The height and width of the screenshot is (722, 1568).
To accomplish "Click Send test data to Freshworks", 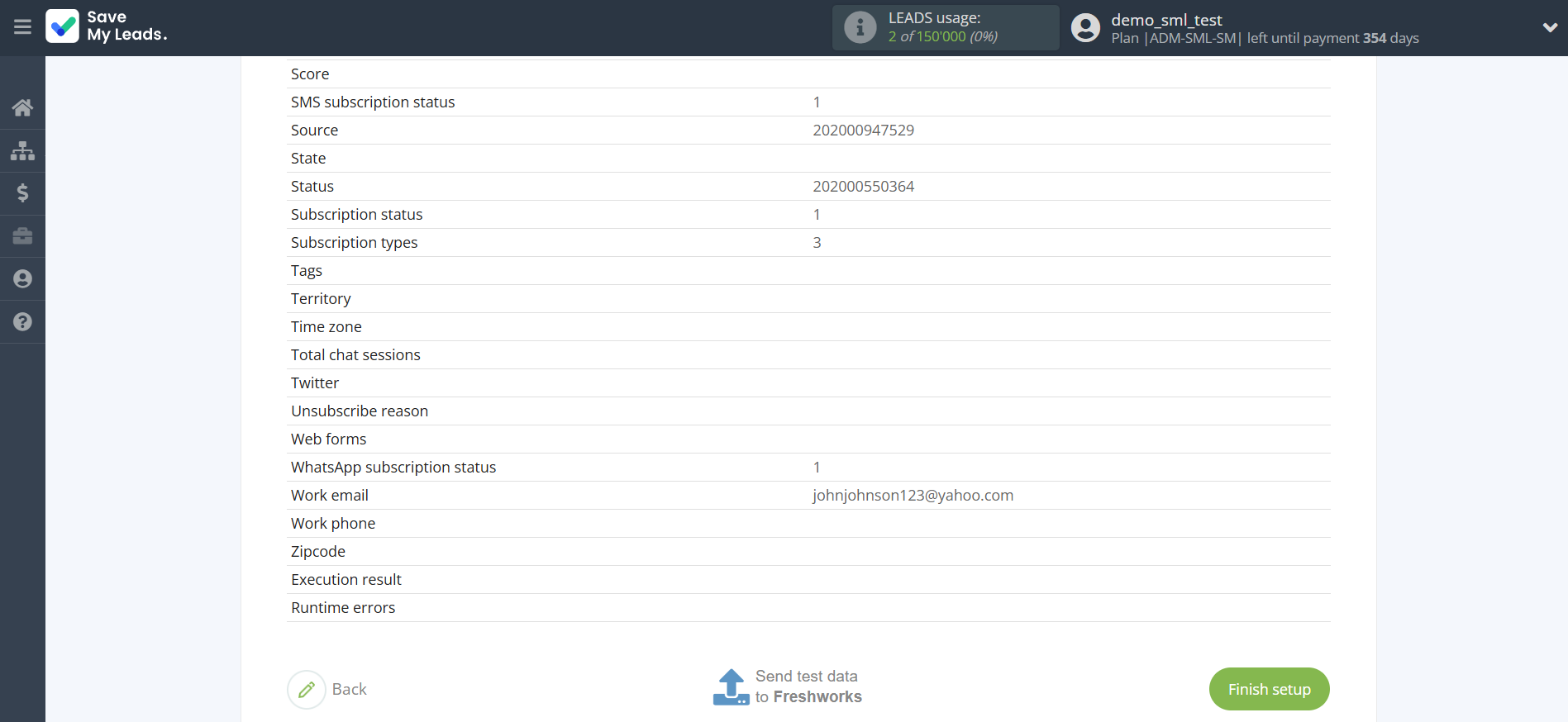I will coord(808,686).
